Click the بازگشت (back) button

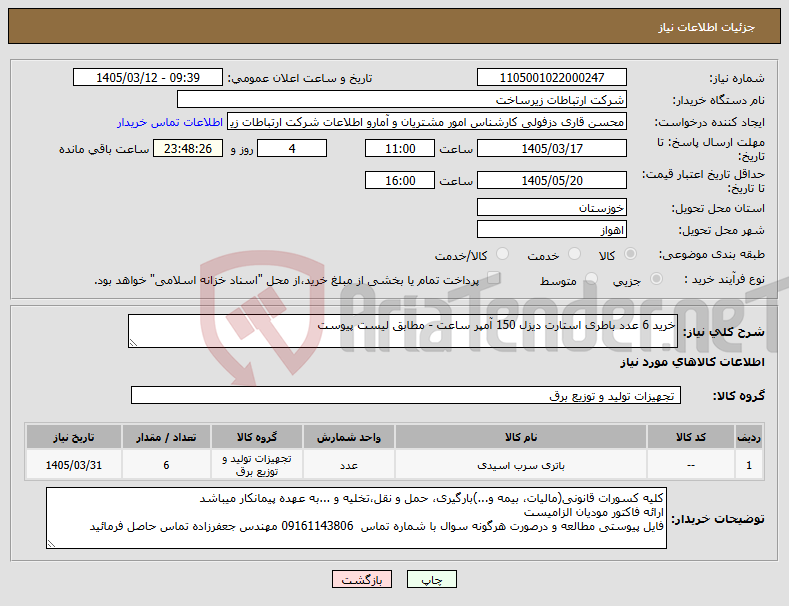[x=362, y=579]
